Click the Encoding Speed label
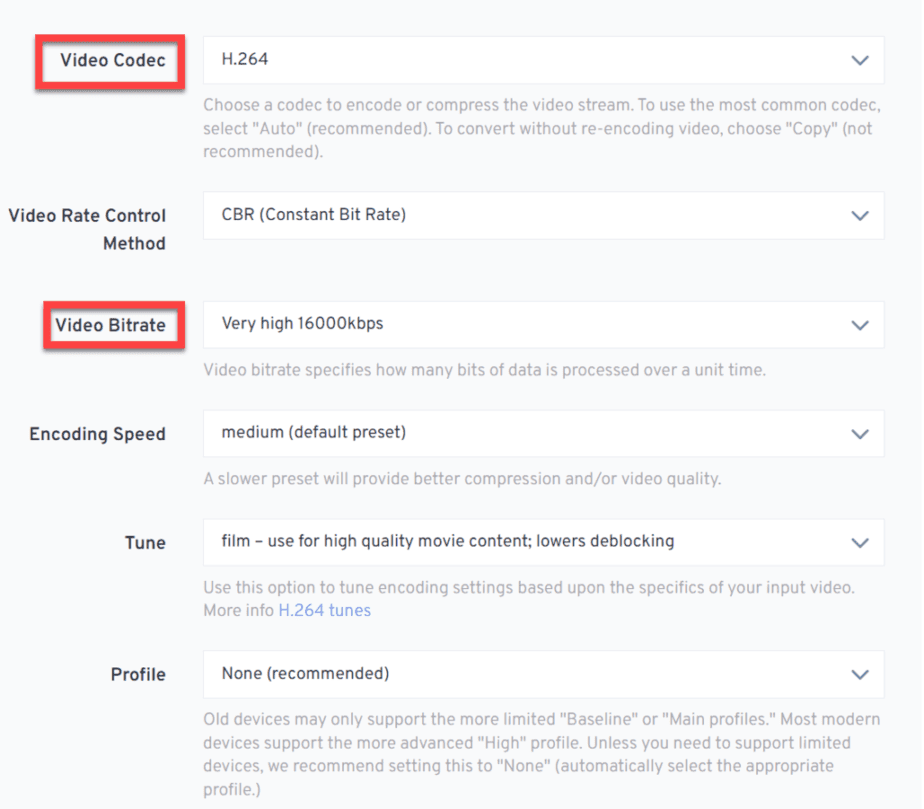The height and width of the screenshot is (809, 924). 97,434
